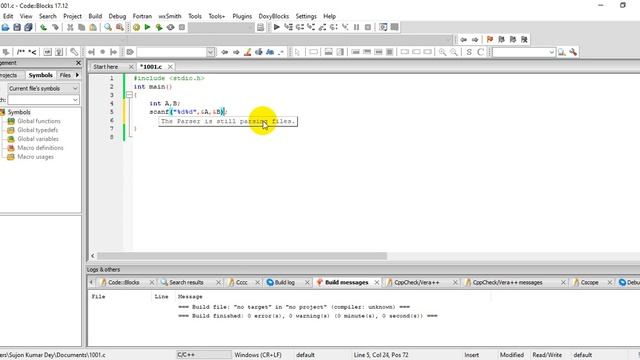
Task: Click the Paste clipboard icon
Action: pos(93,27)
